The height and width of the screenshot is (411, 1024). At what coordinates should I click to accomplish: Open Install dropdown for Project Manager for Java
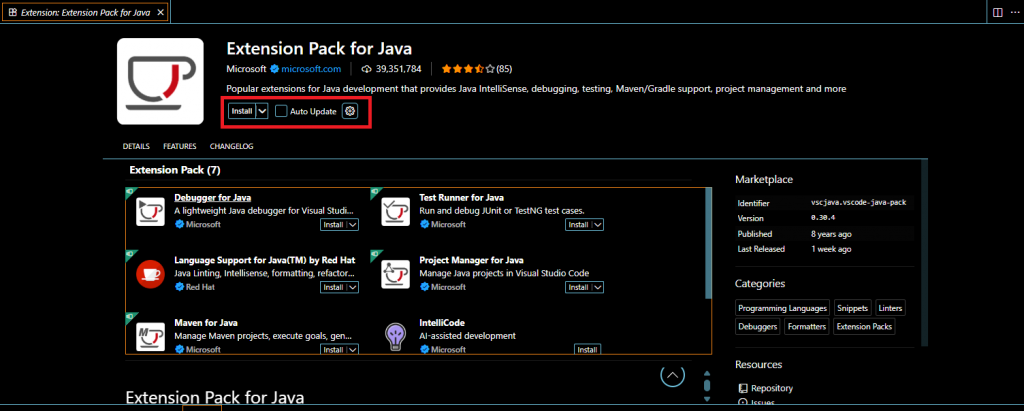click(598, 287)
